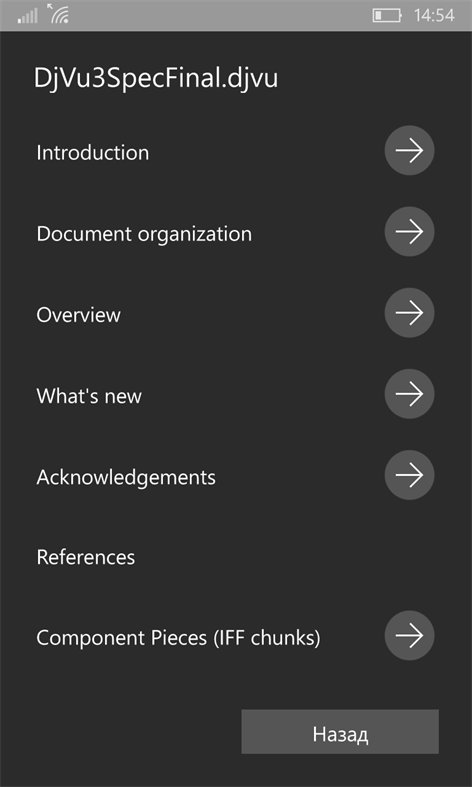This screenshot has height=787, width=472.
Task: Tap the empty middle of status bar
Action: [x=221, y=16]
